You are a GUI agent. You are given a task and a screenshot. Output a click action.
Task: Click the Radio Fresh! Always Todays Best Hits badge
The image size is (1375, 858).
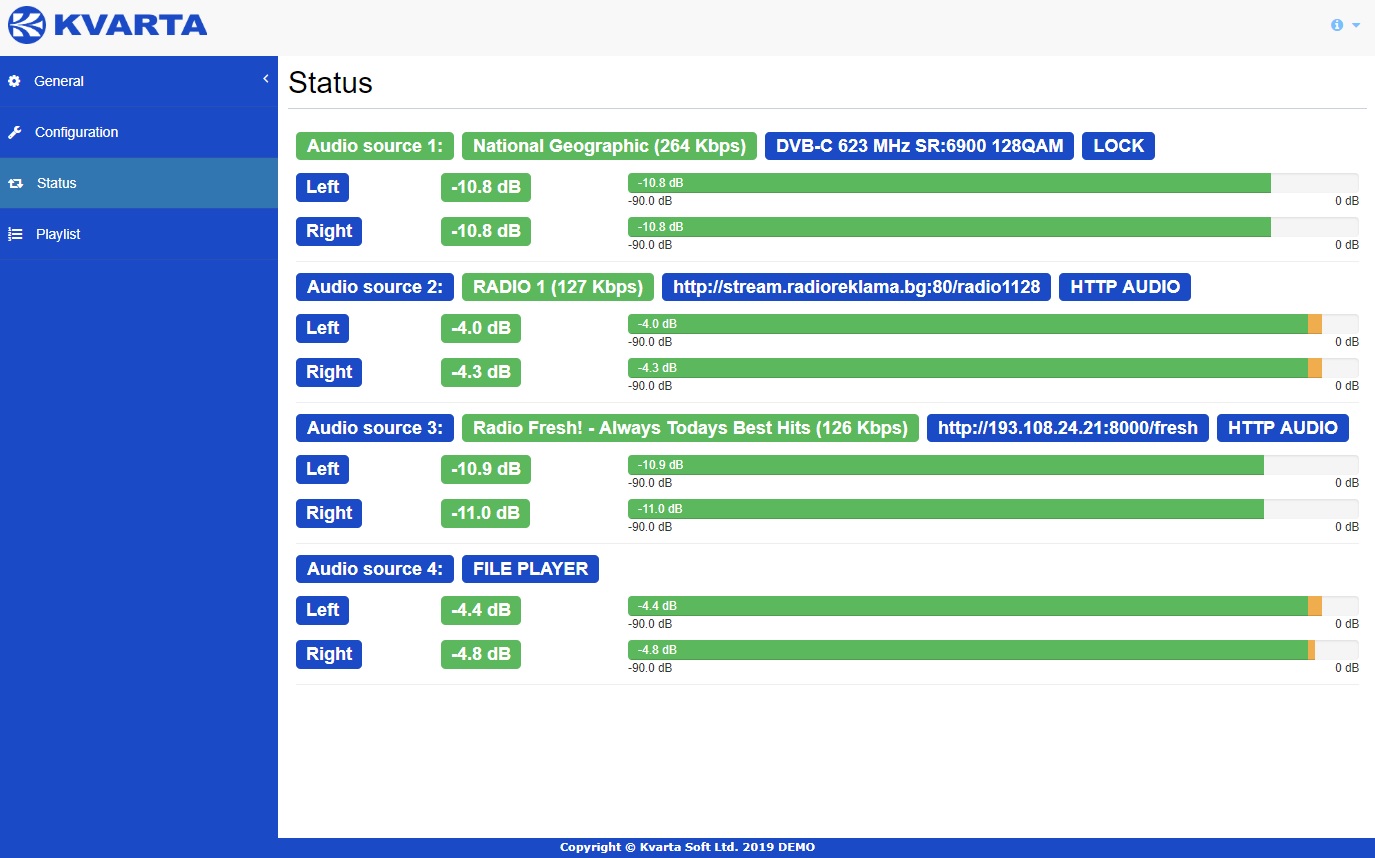click(x=690, y=428)
